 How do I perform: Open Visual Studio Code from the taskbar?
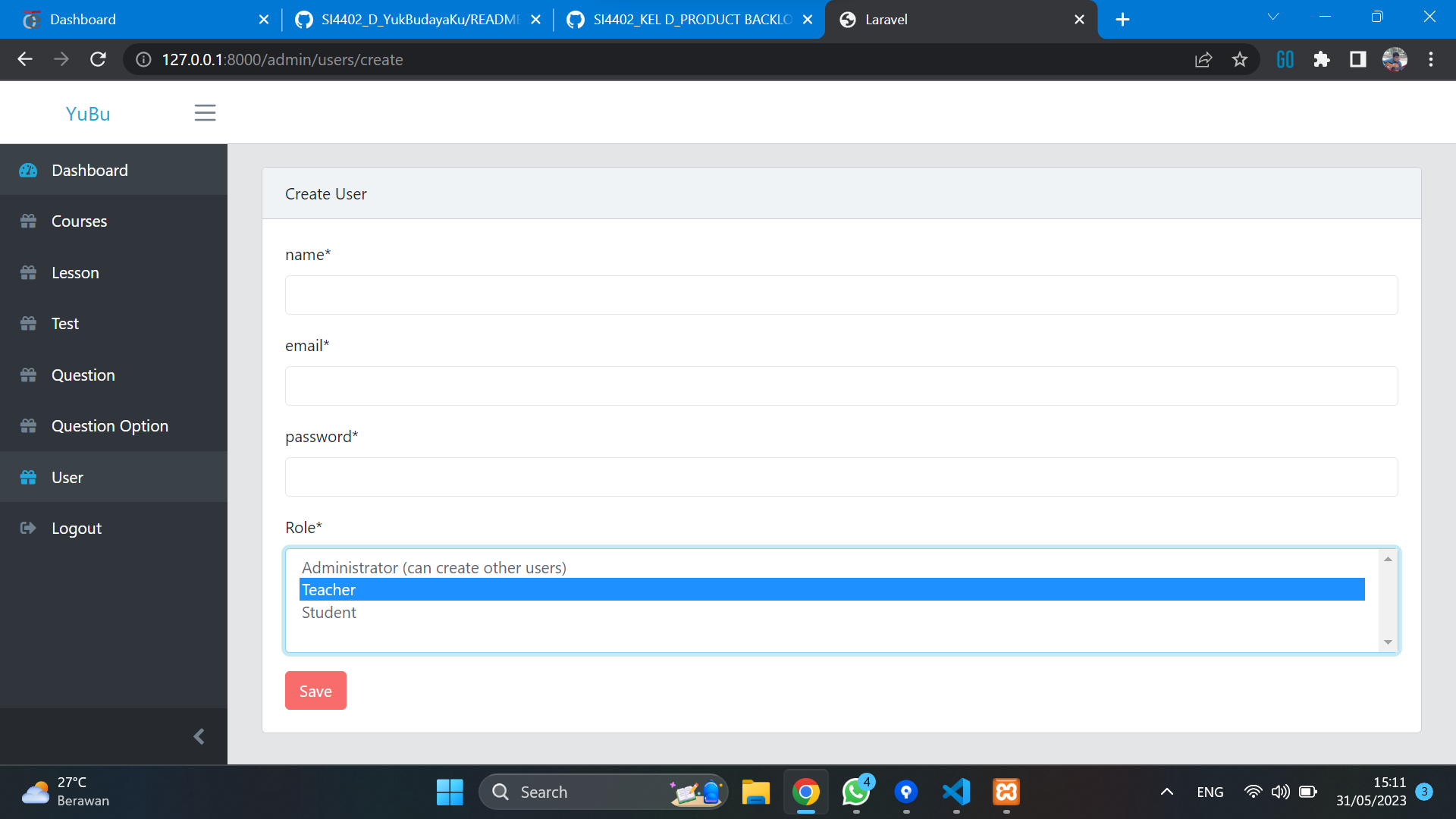(x=955, y=792)
